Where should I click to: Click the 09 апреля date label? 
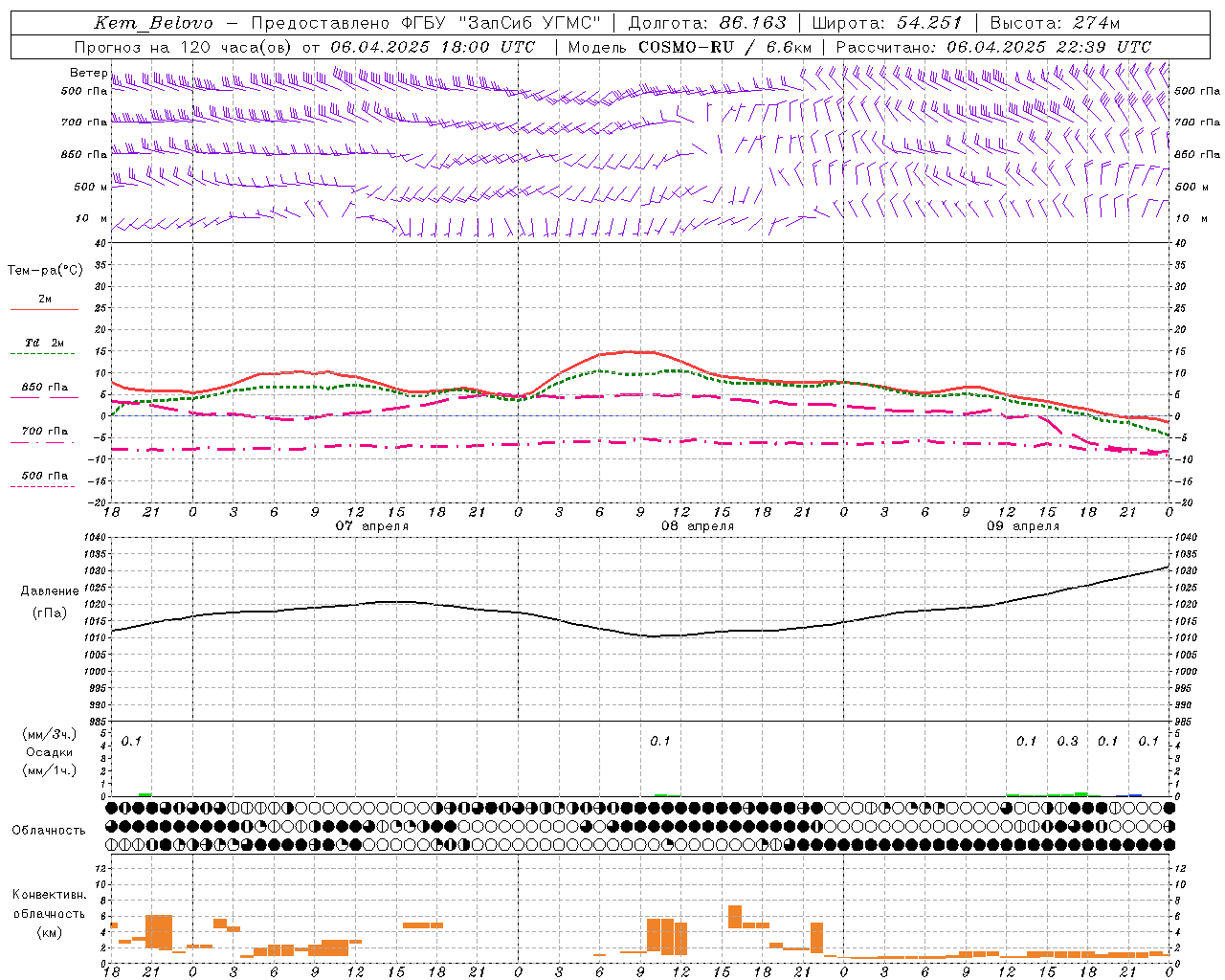[1023, 526]
